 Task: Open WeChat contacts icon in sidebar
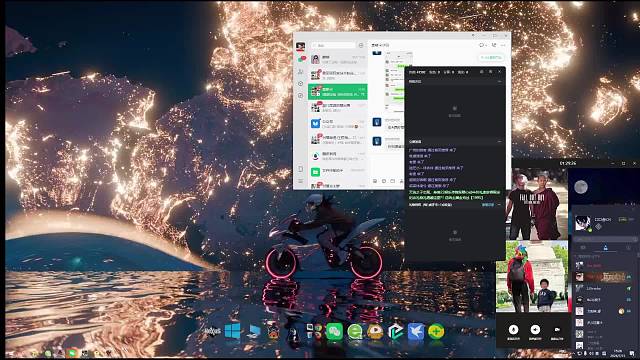pos(300,72)
